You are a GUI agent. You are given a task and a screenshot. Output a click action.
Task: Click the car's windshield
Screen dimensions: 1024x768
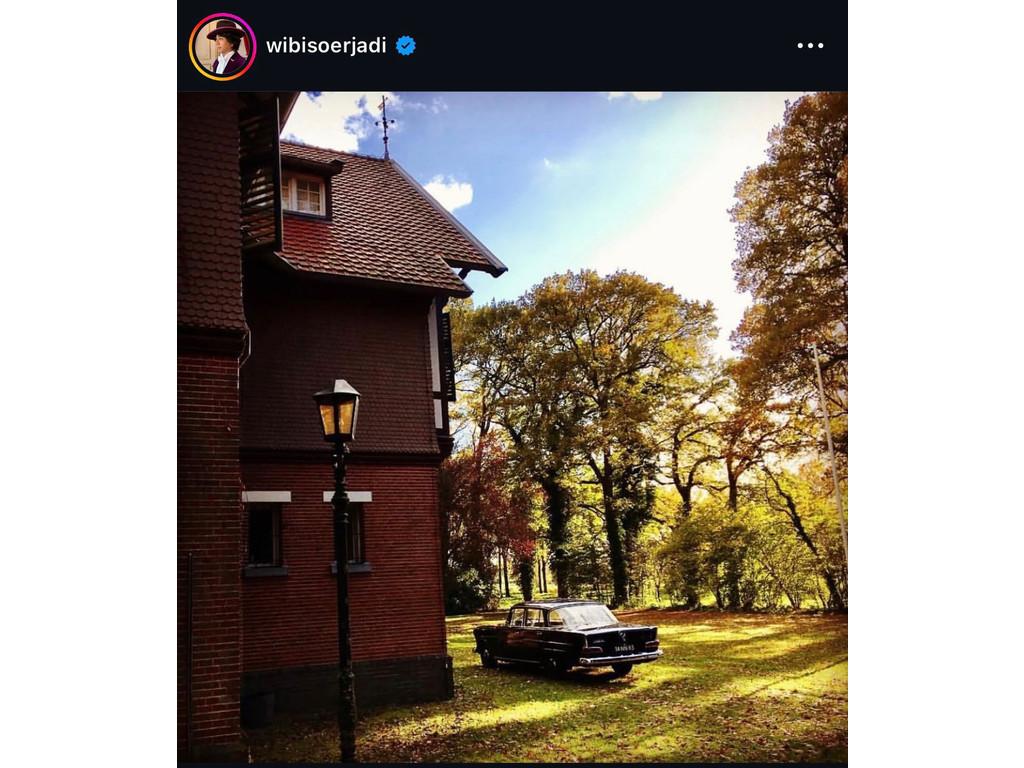tap(584, 617)
